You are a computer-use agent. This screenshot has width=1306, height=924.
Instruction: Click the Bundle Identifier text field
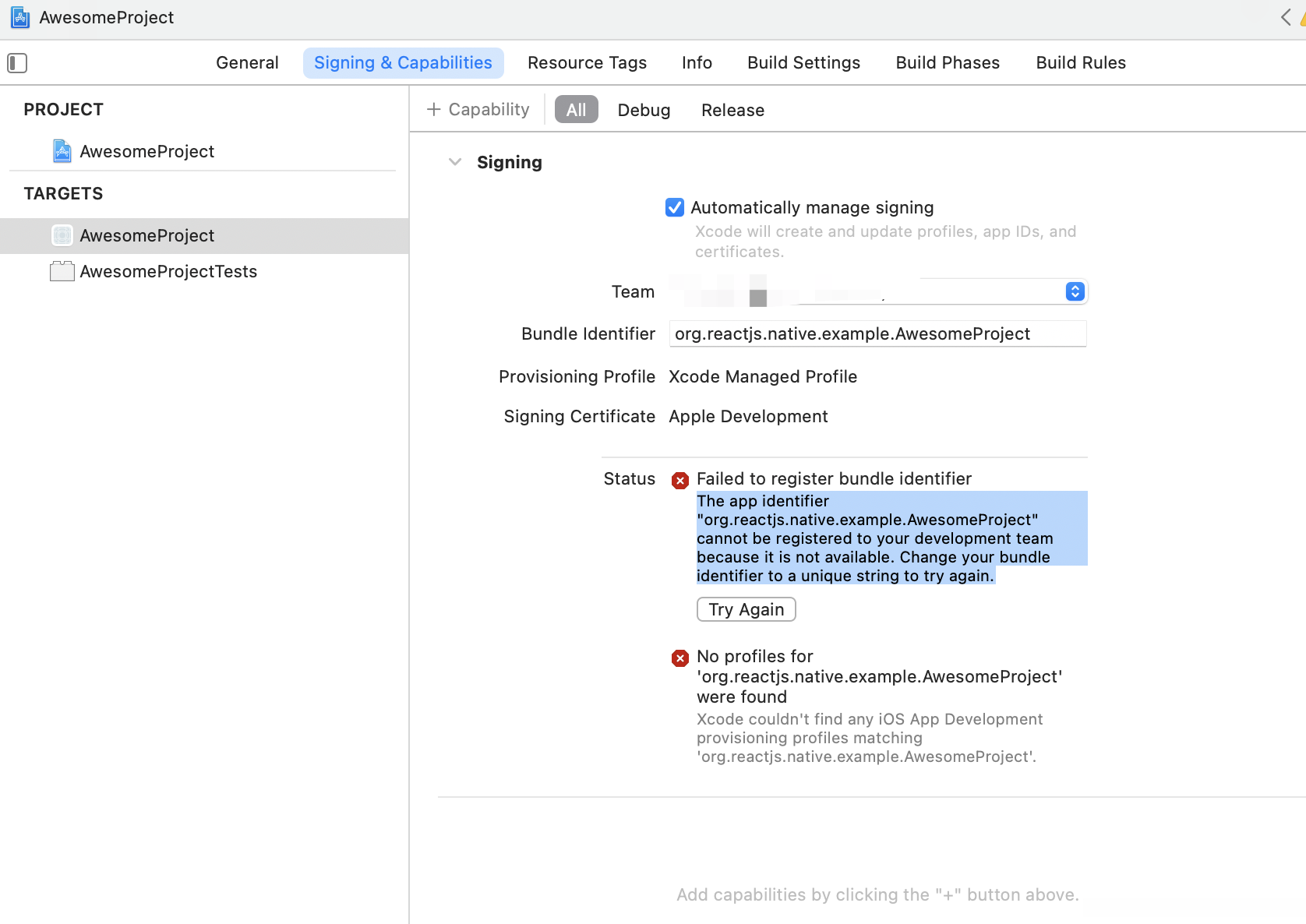(877, 334)
